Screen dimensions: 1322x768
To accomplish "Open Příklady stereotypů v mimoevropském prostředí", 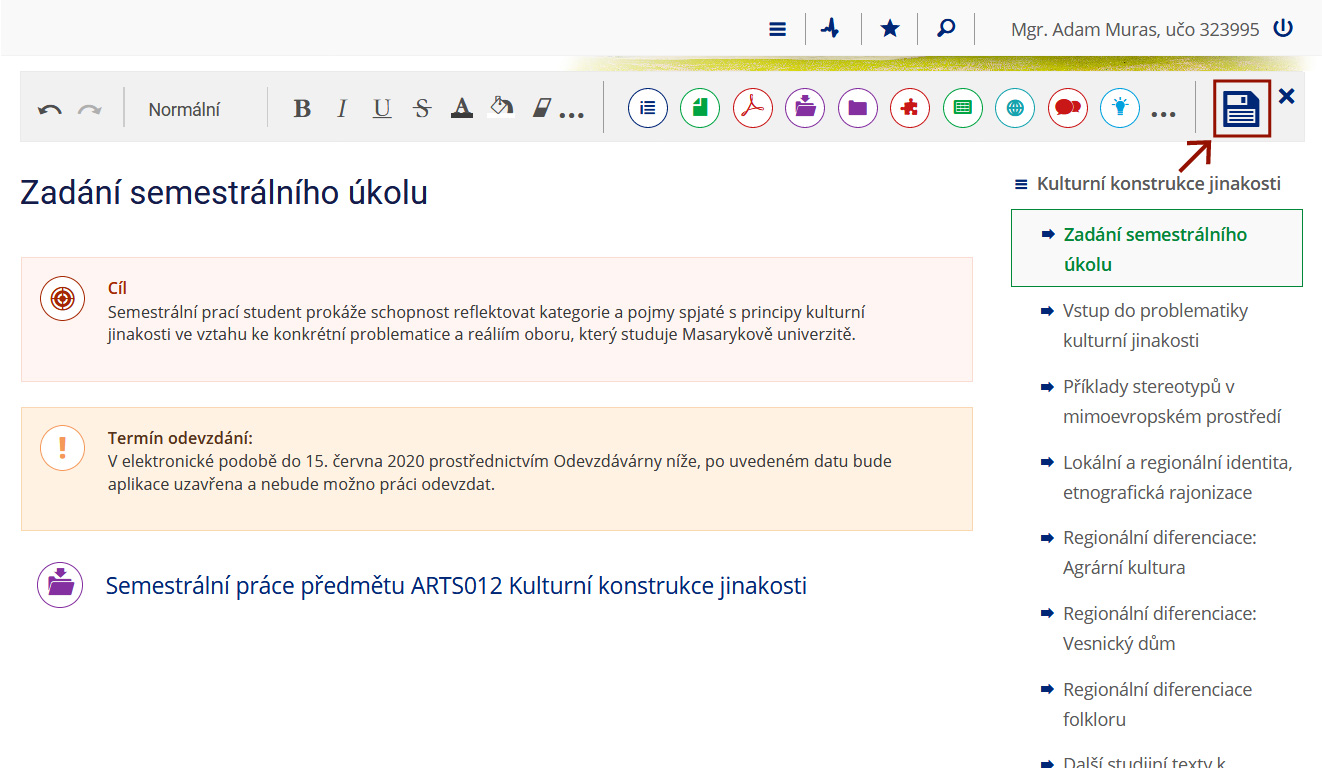I will tap(1172, 401).
